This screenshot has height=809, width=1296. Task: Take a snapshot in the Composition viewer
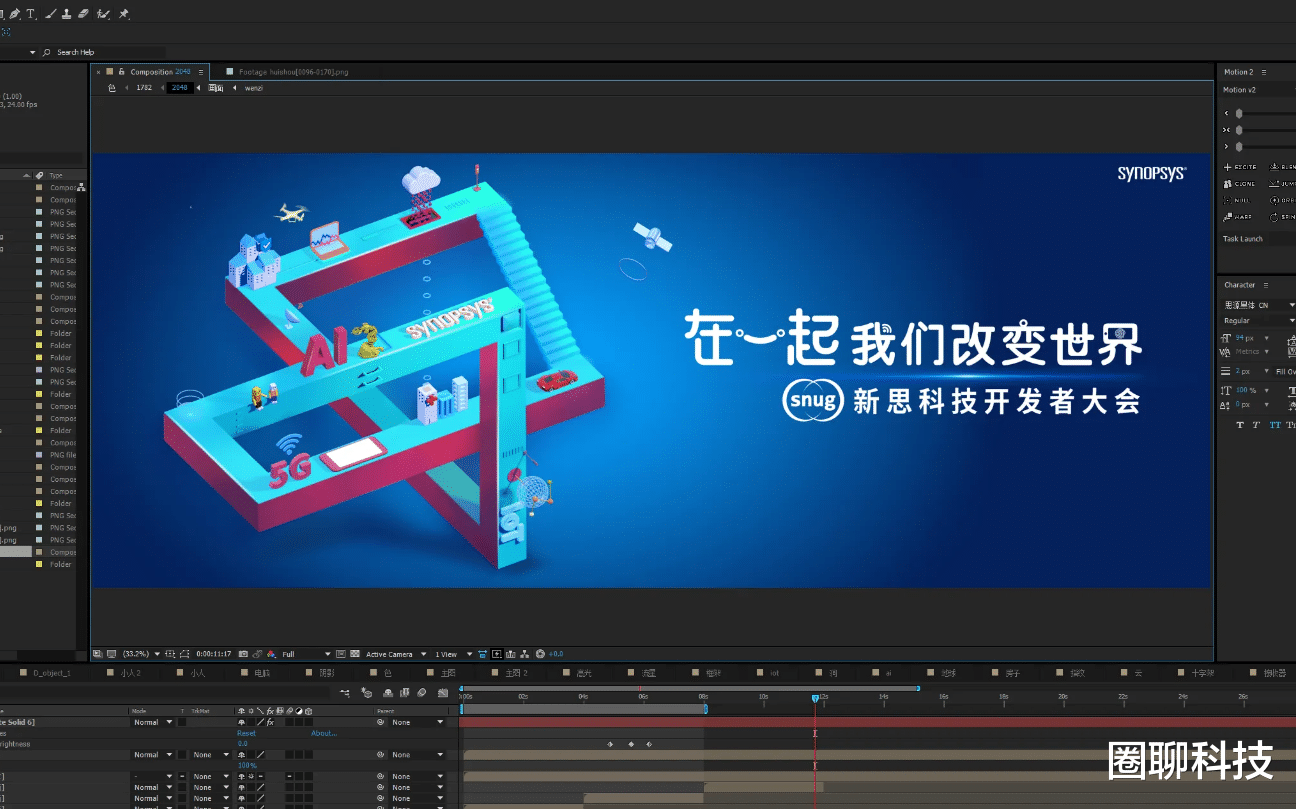(244, 654)
